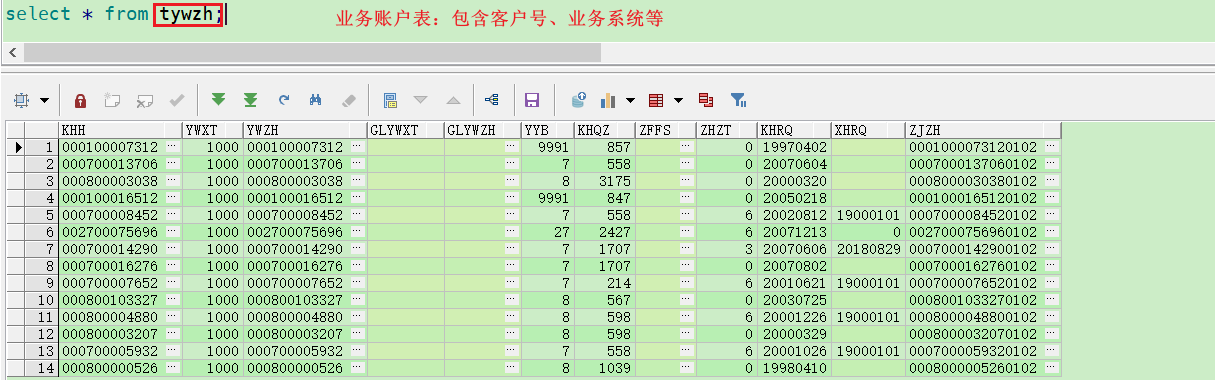Click the KHH column header
The image size is (1215, 380).
(x=120, y=130)
